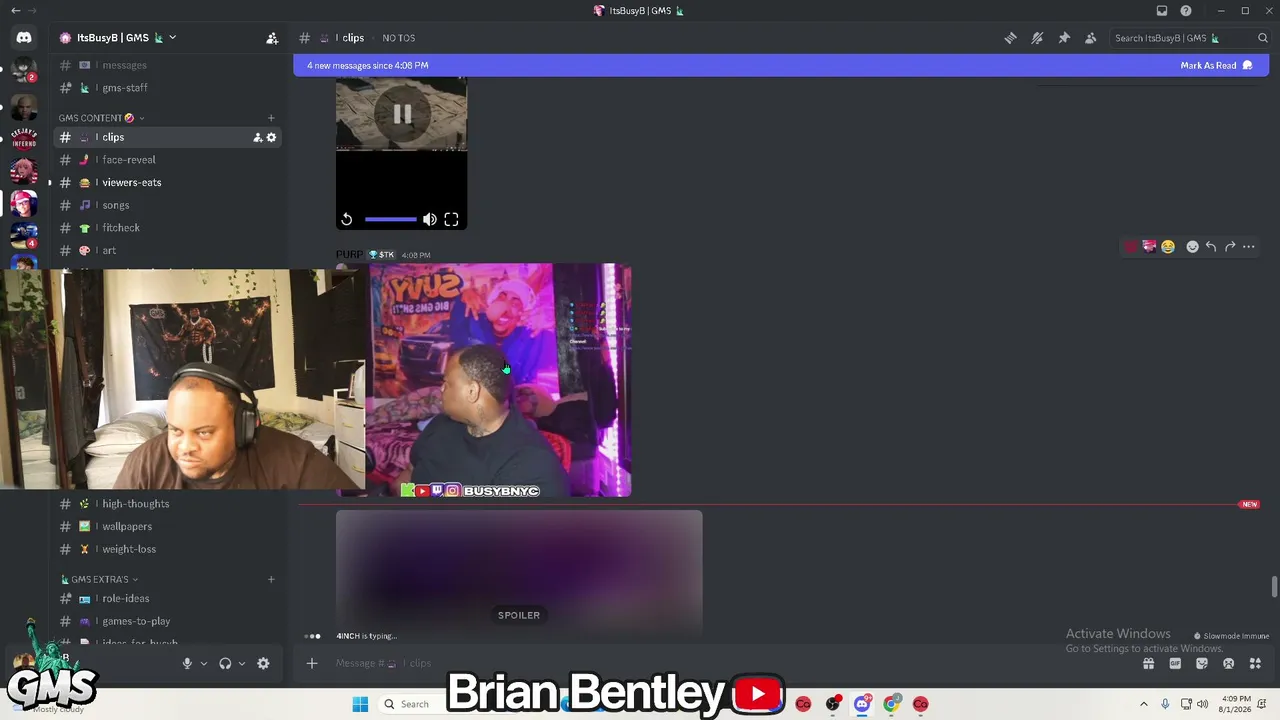Switch to the games-to-play channel

coord(167,621)
